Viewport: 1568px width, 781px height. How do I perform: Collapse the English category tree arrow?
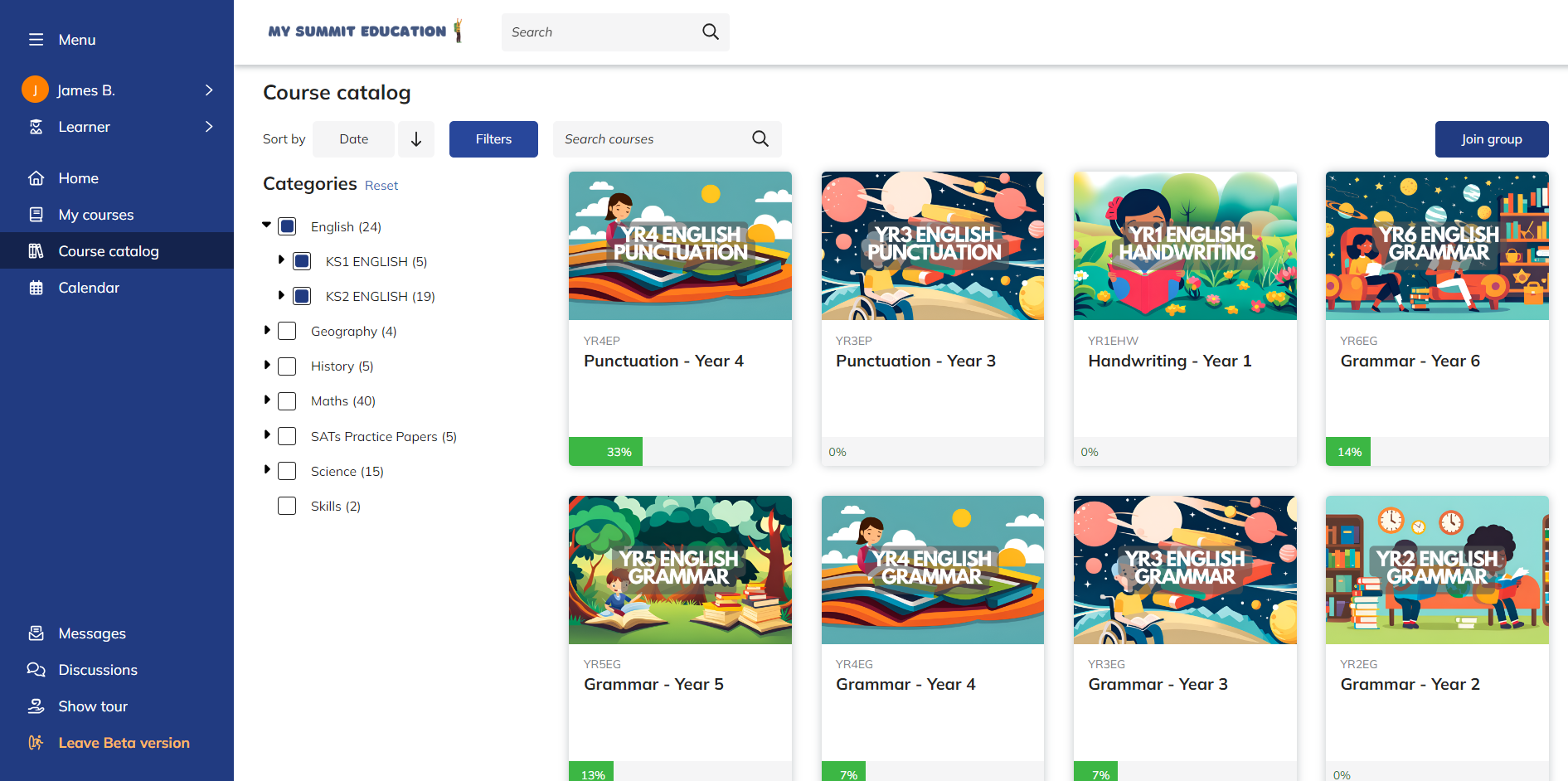266,225
